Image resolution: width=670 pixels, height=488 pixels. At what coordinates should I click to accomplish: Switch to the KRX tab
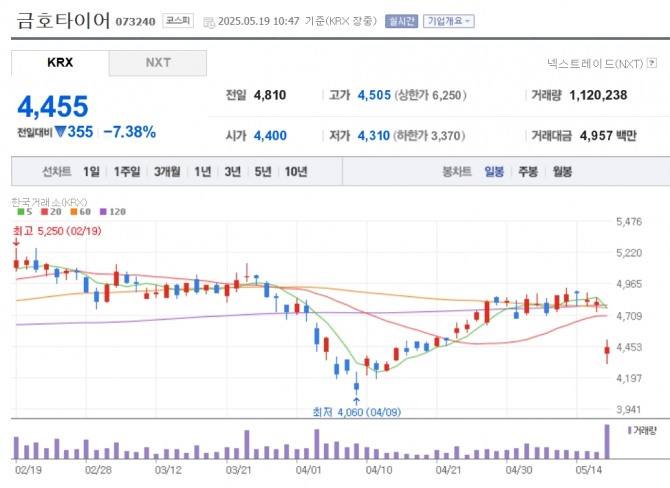point(60,63)
